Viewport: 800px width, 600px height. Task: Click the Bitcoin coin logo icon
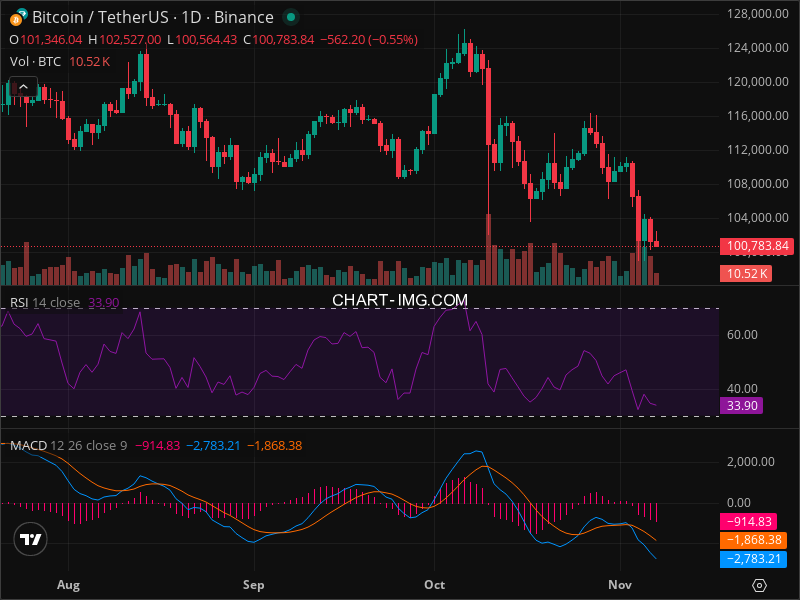(18, 17)
